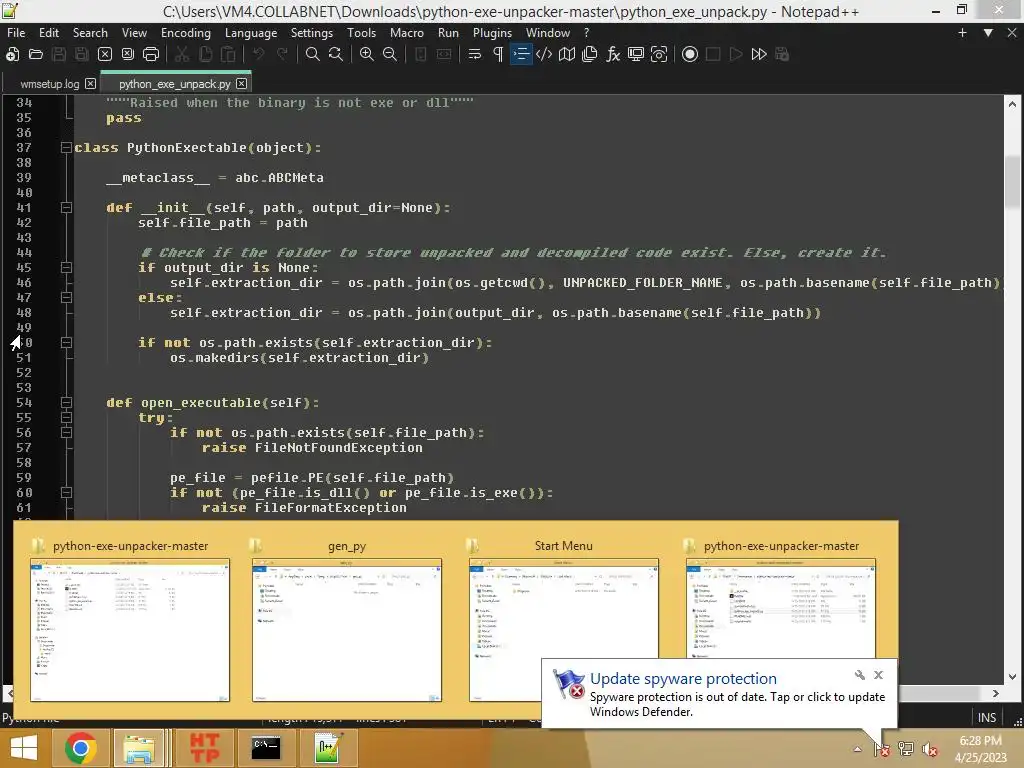This screenshot has width=1024, height=768.
Task: Open the Encoding menu
Action: [186, 33]
